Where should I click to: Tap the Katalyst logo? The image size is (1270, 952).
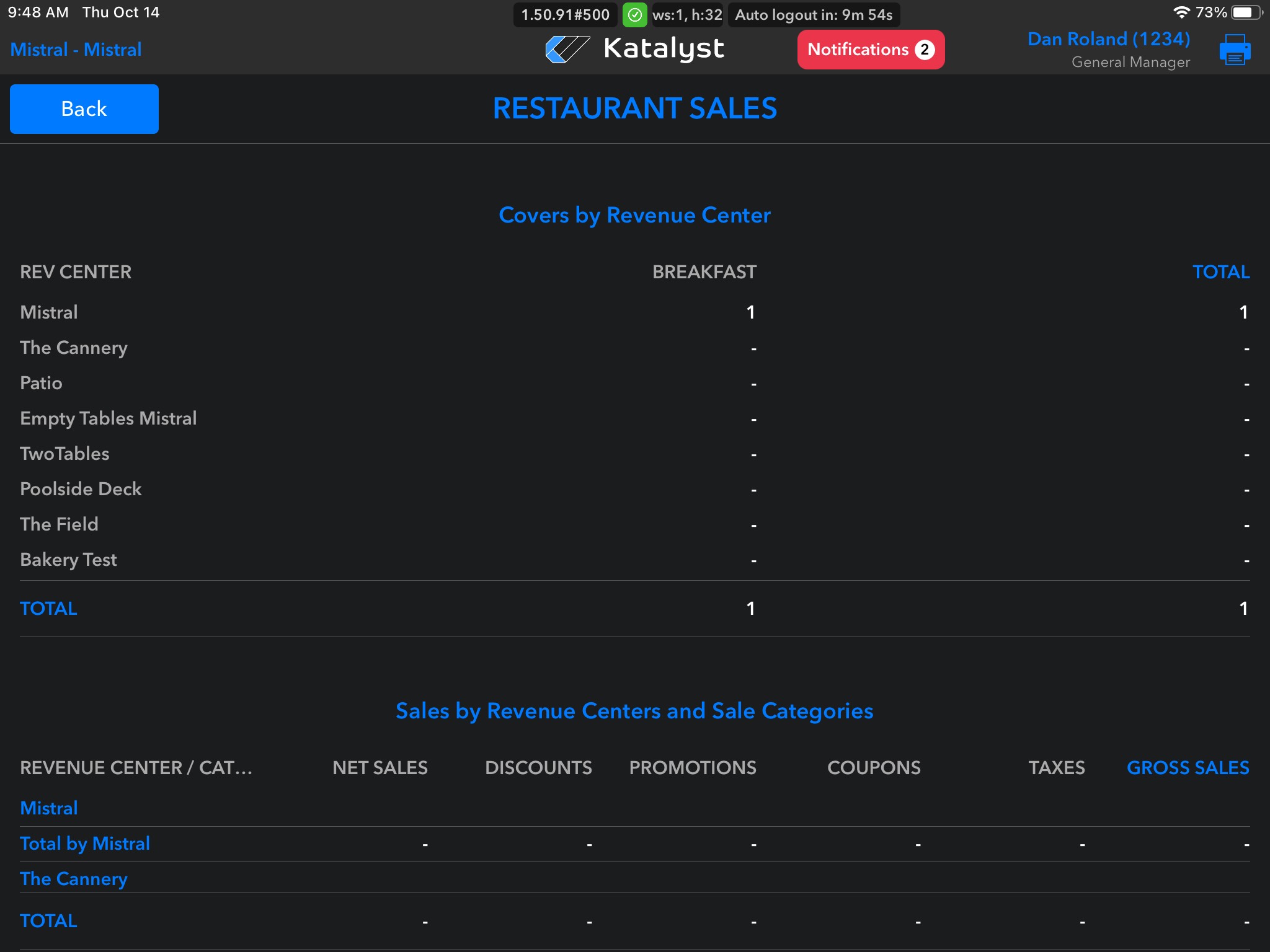coord(634,49)
